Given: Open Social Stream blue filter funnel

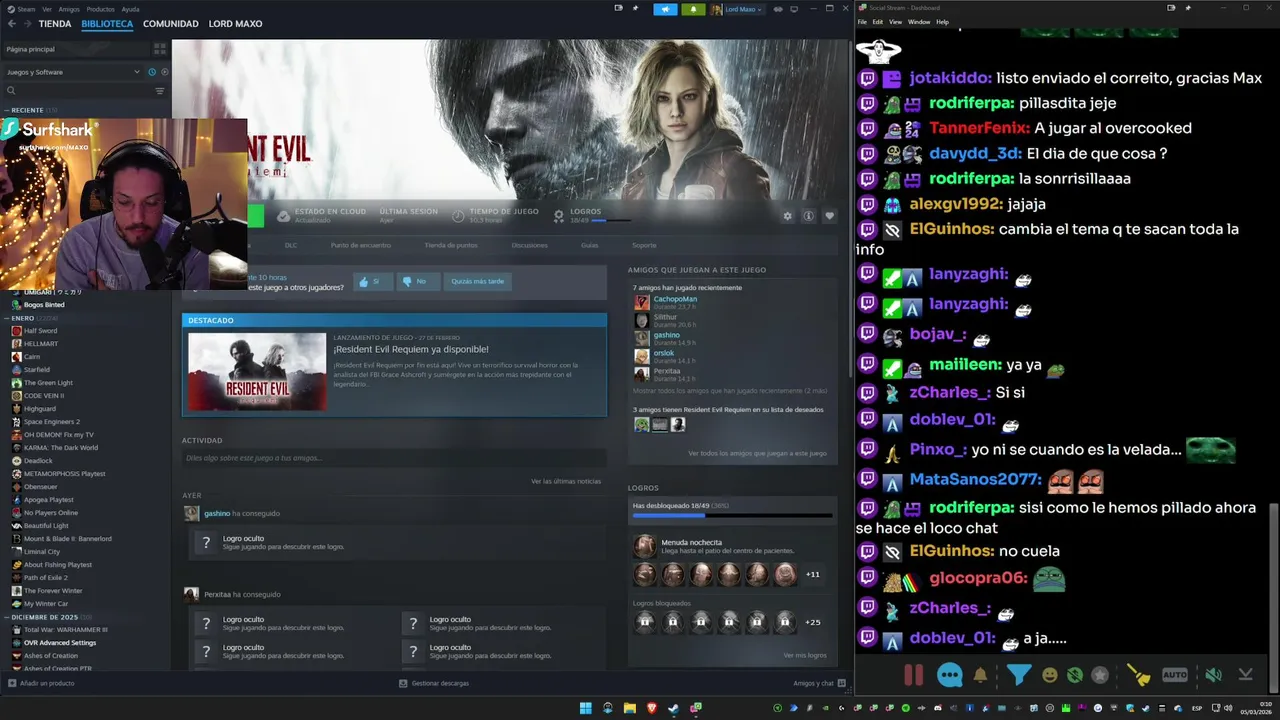Looking at the screenshot, I should pos(1019,675).
